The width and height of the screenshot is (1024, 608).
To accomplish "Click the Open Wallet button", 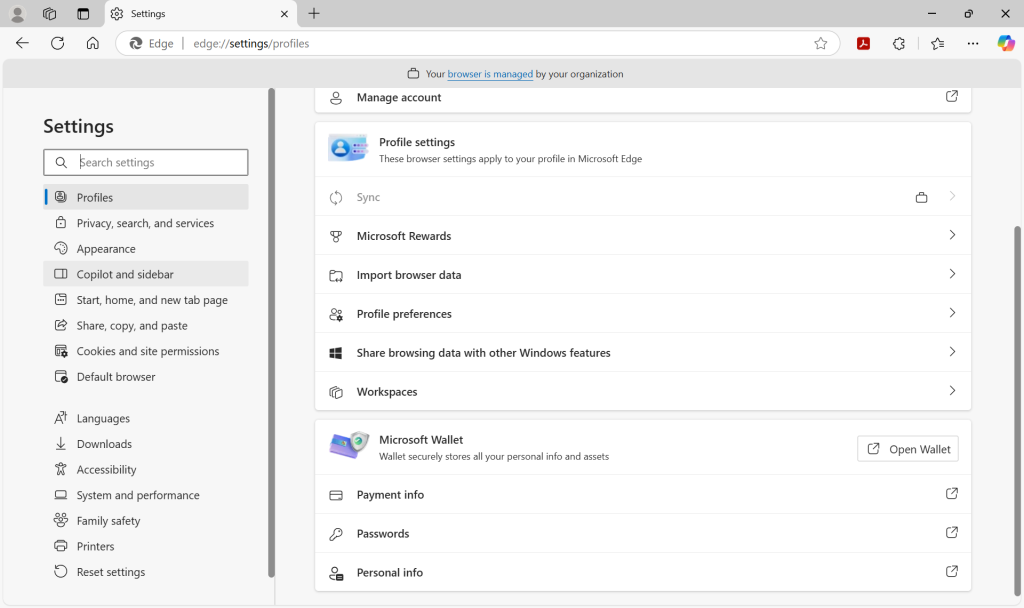I will [x=908, y=449].
